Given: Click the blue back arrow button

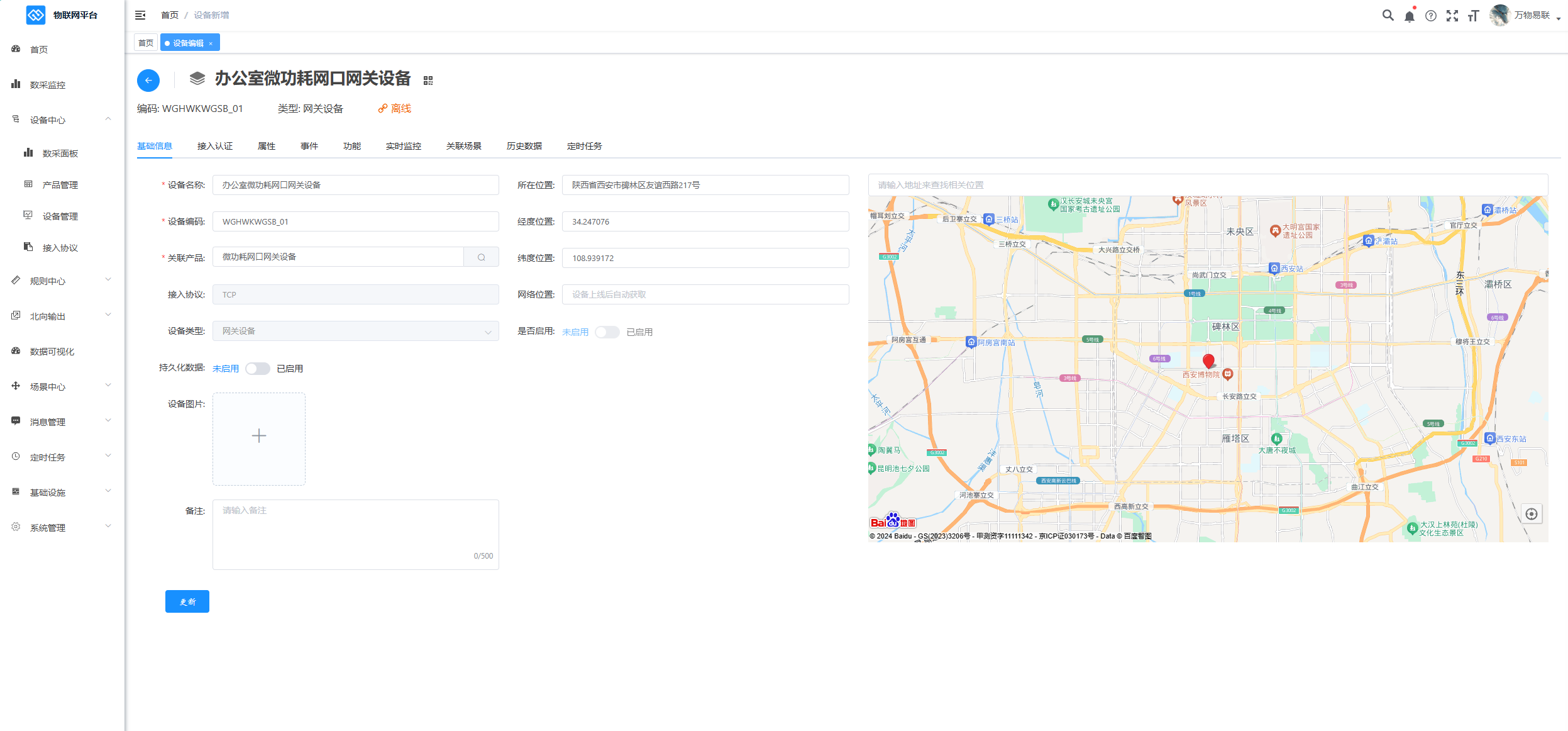Looking at the screenshot, I should tap(148, 81).
